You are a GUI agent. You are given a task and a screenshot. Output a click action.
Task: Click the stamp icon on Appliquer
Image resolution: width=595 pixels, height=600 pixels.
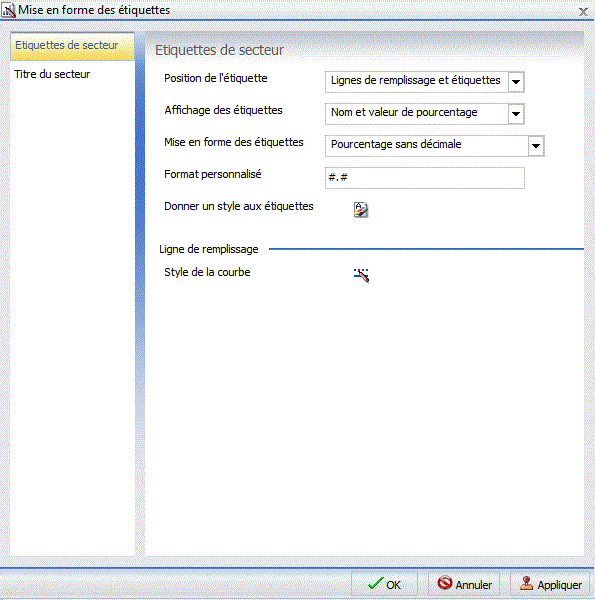click(x=526, y=583)
